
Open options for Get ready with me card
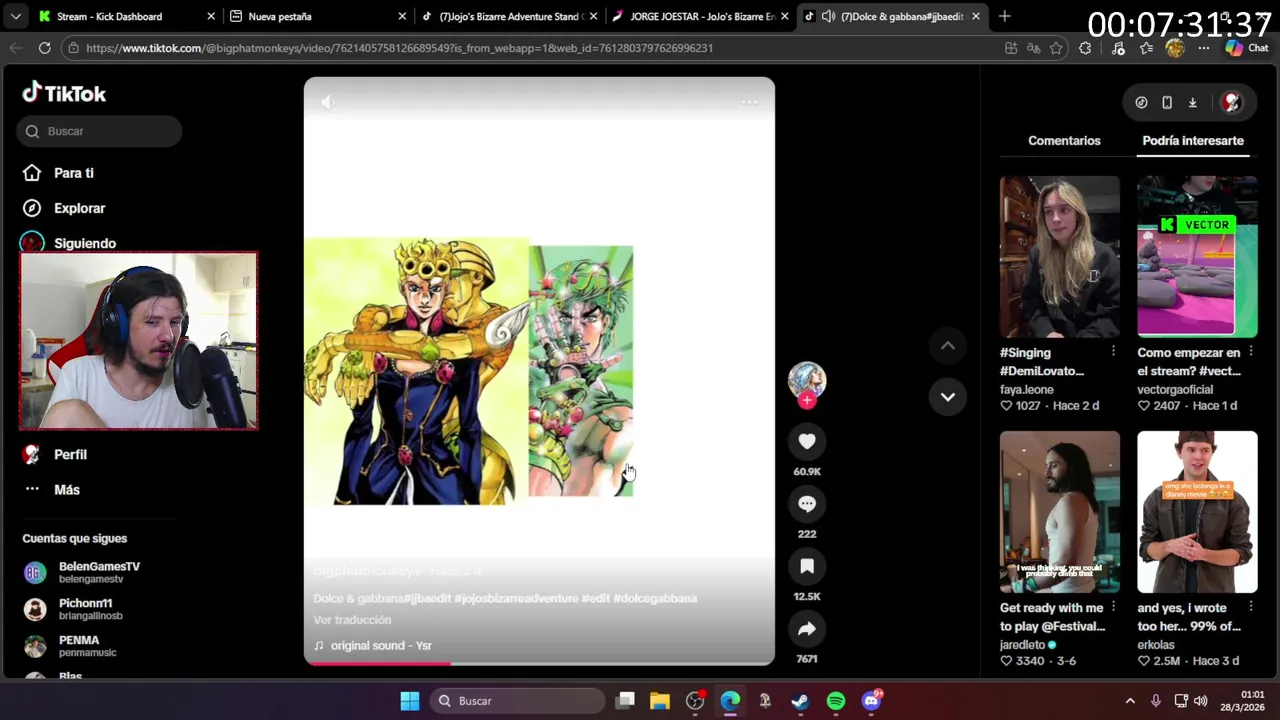click(1113, 608)
